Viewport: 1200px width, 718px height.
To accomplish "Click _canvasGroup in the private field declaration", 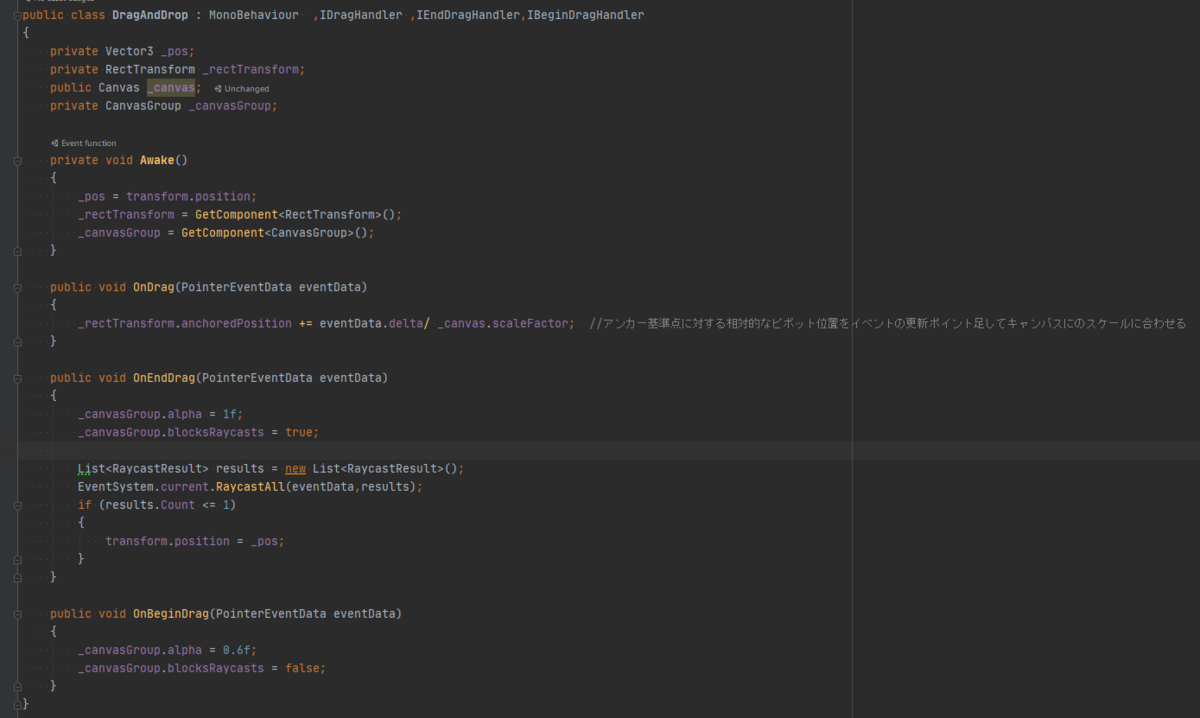I will tap(229, 106).
